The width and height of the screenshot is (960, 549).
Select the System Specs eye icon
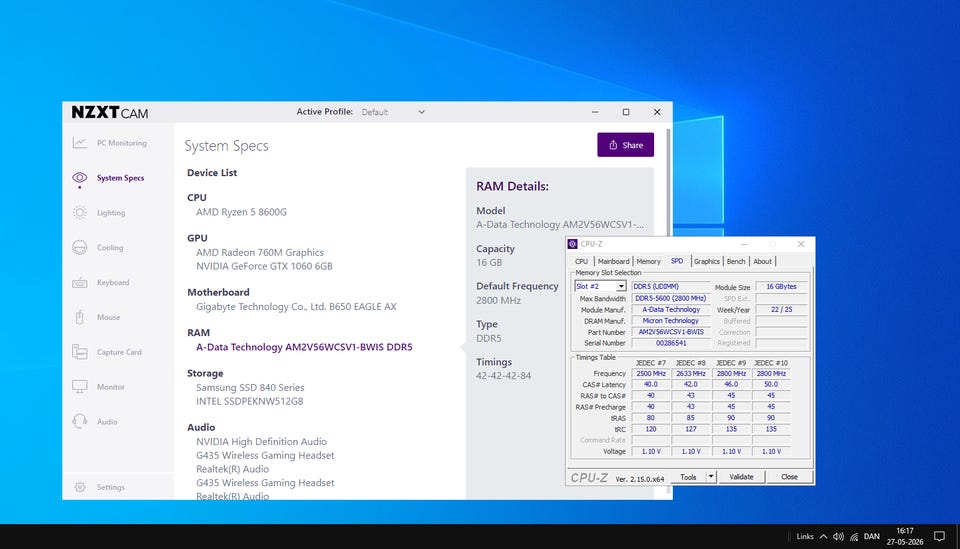(x=80, y=177)
